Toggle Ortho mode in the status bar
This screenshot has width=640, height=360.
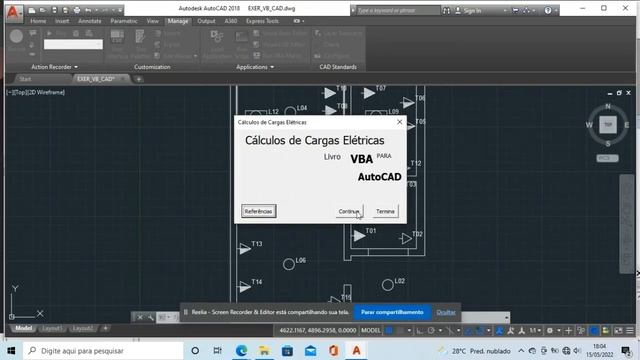420,331
